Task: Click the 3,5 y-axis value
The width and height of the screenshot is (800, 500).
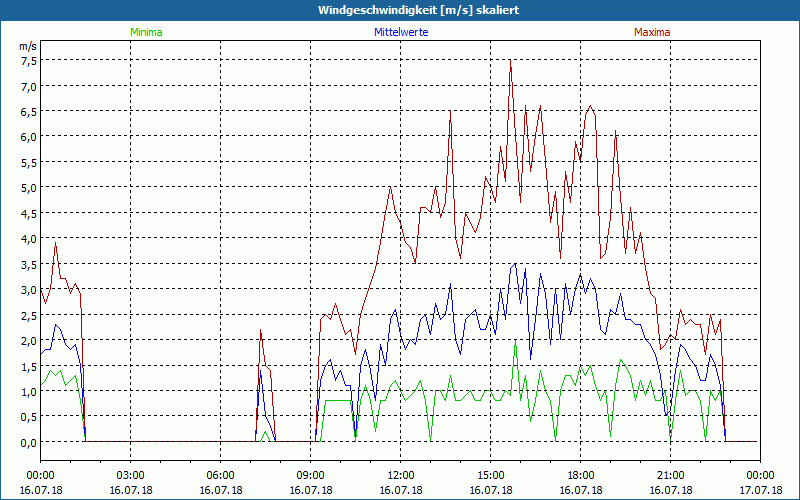Action: click(x=29, y=264)
